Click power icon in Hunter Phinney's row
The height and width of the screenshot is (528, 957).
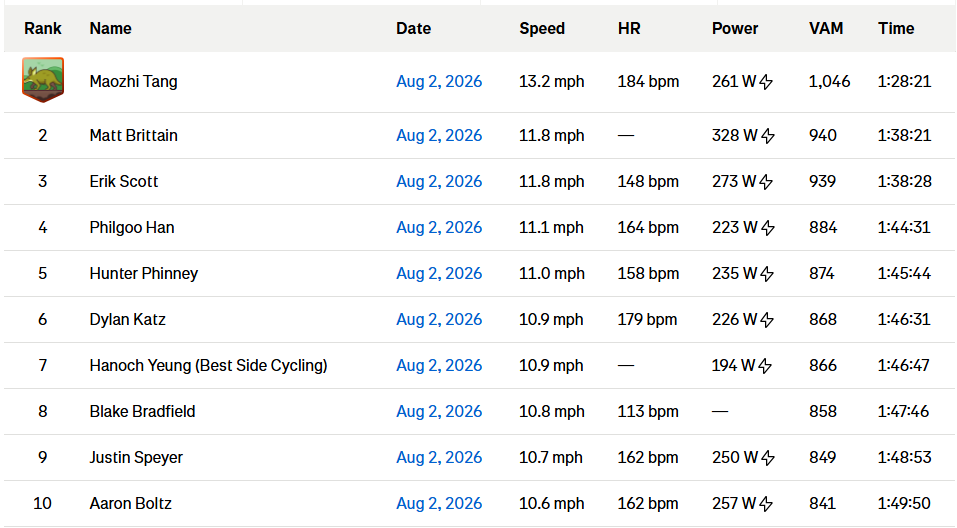pyautogui.click(x=767, y=274)
